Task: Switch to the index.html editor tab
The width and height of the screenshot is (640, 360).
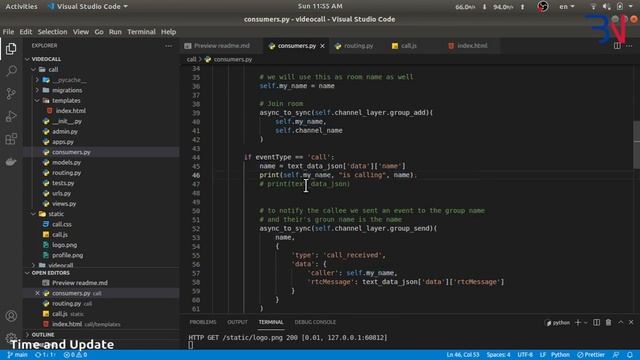Action: [472, 46]
